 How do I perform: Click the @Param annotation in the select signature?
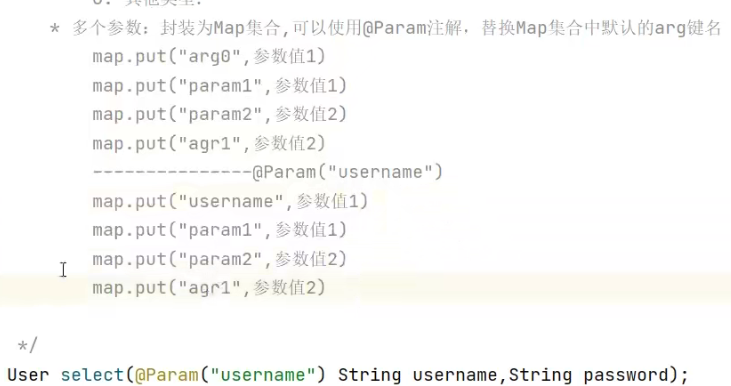[x=166, y=375]
